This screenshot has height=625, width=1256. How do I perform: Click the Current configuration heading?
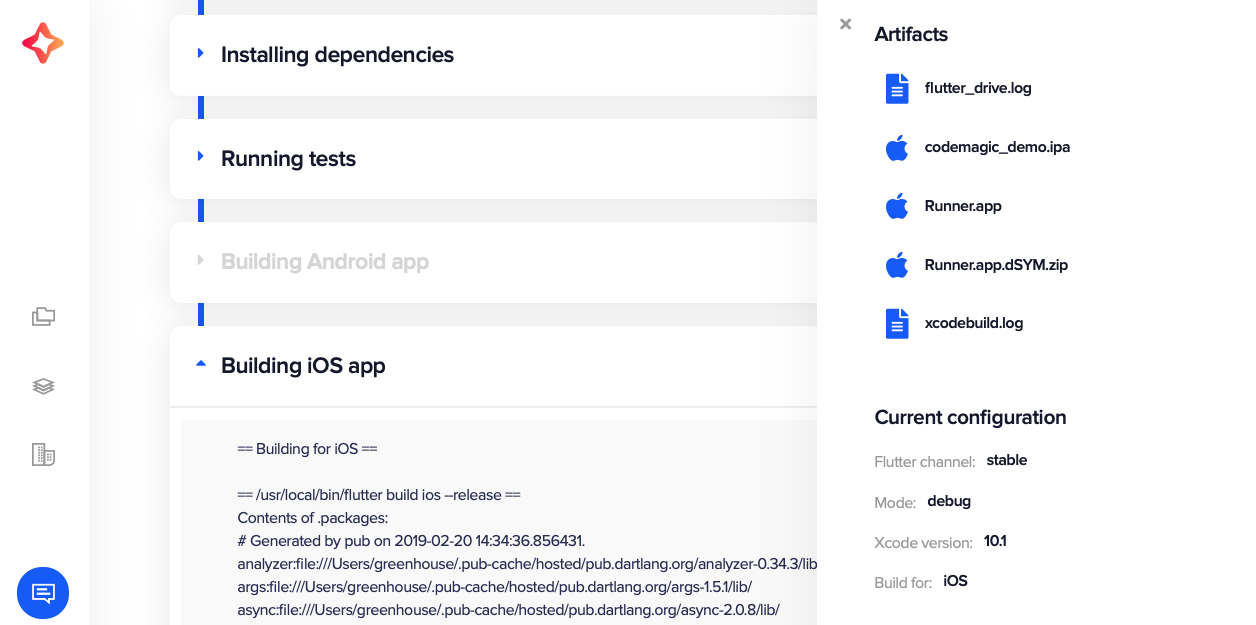point(970,417)
